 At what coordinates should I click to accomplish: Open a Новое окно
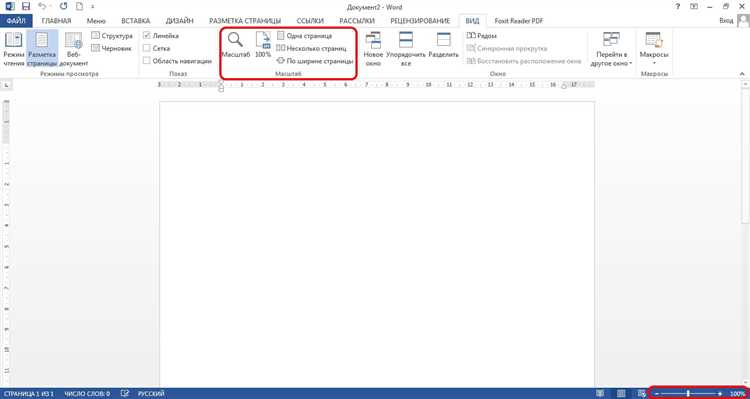tap(373, 49)
